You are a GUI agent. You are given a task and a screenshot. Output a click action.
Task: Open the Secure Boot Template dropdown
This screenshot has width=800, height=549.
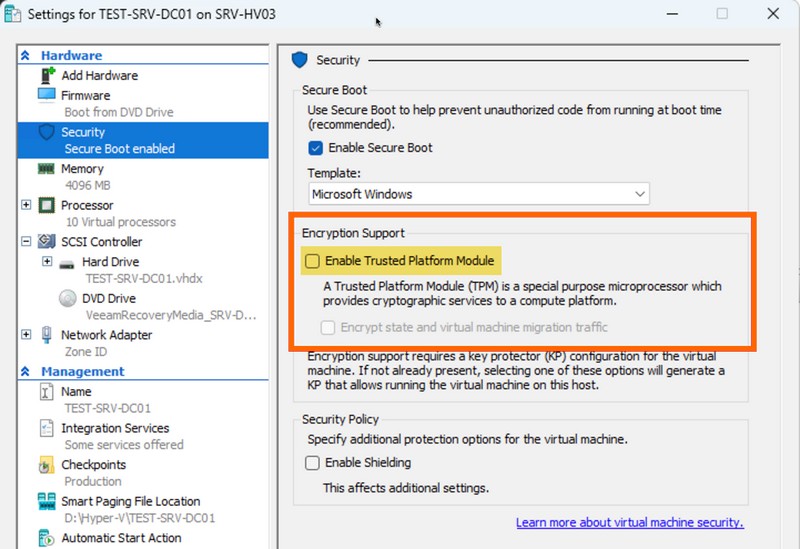point(478,194)
